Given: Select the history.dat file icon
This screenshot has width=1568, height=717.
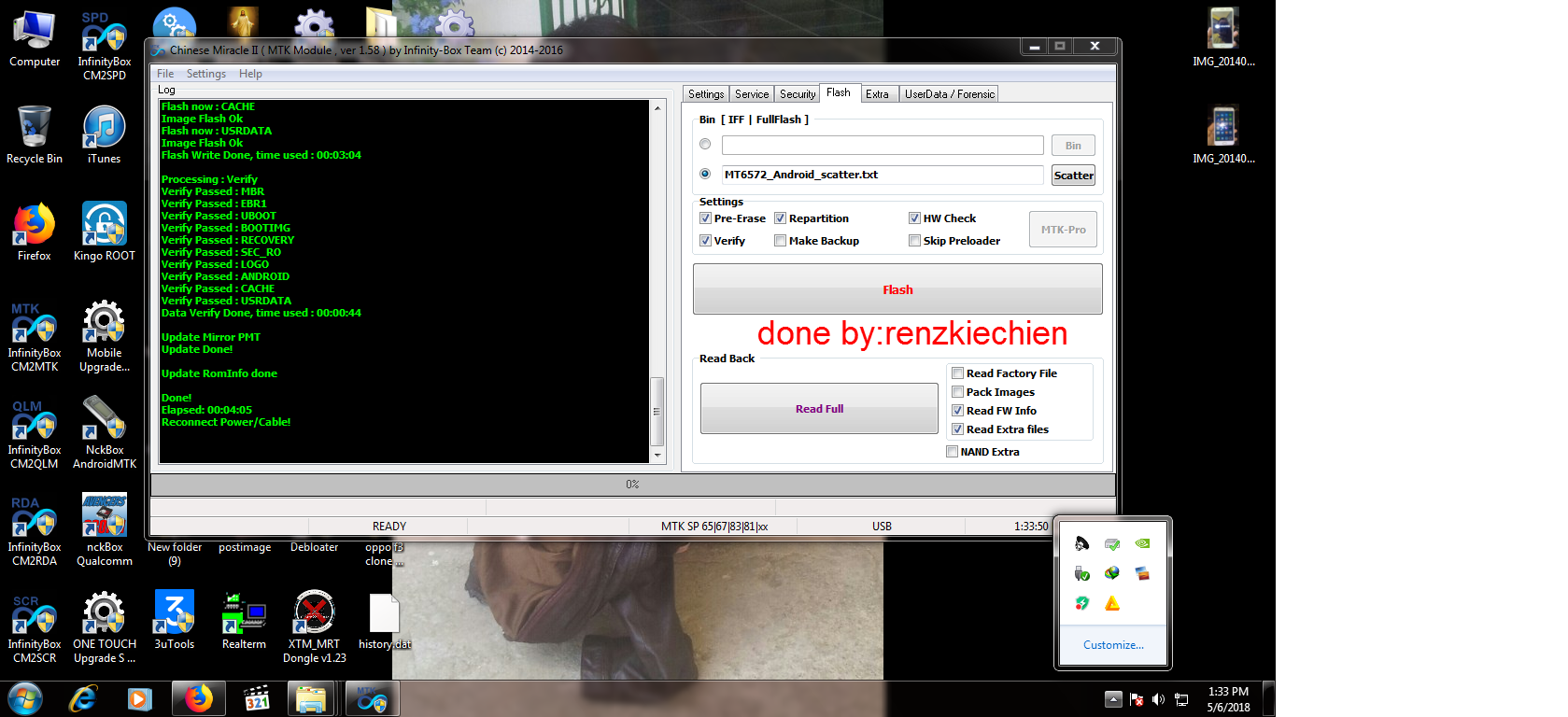Looking at the screenshot, I should tap(385, 621).
